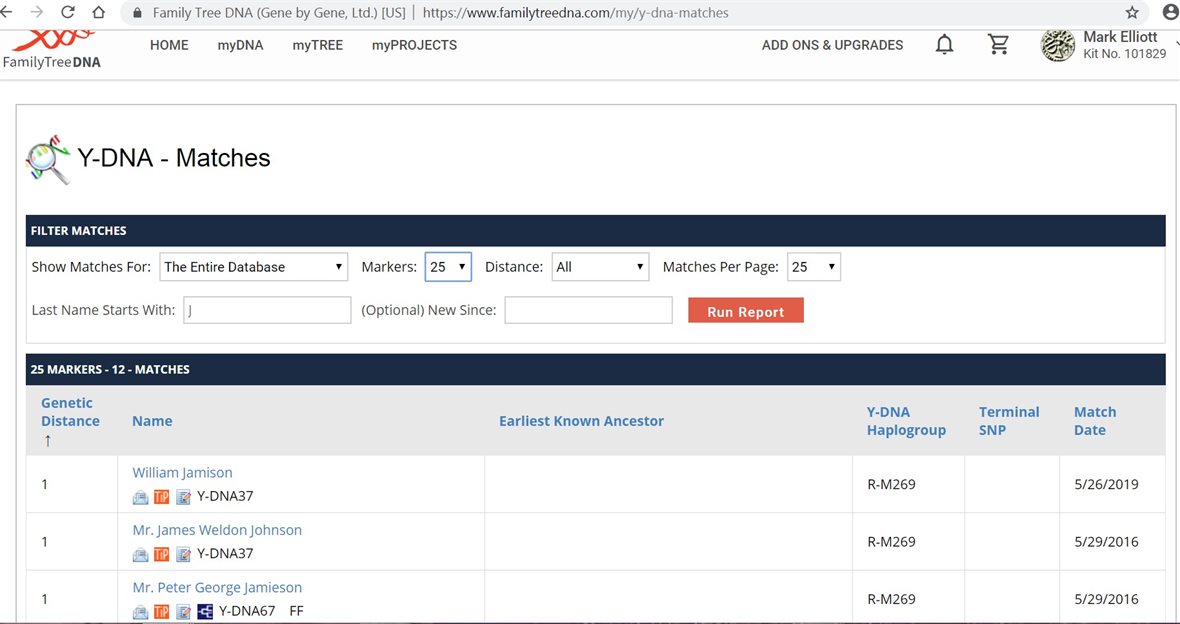Sort by the Genetic Distance column header
Screen dimensions: 1180x624
[69, 412]
